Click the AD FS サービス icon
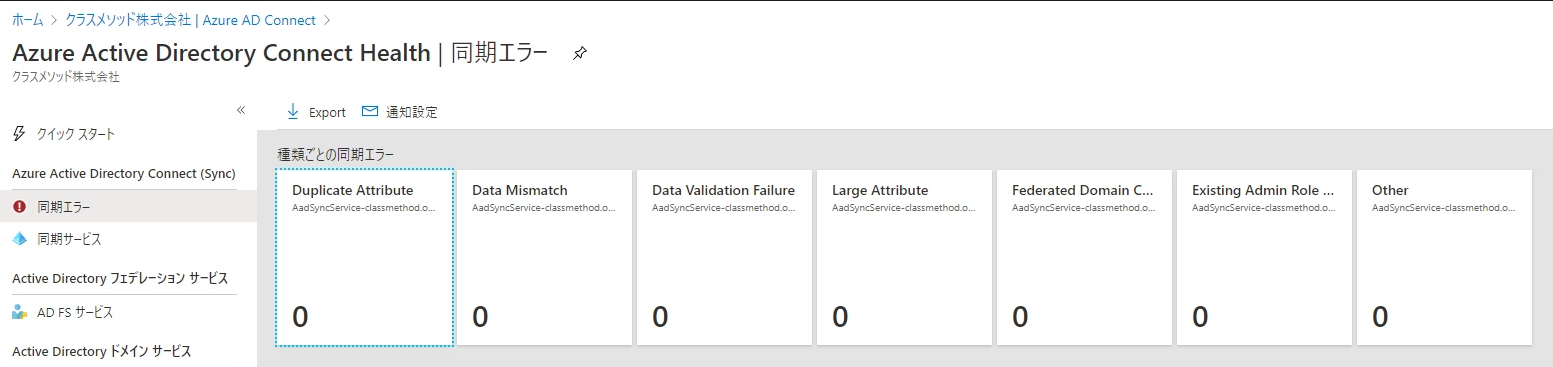Screen dimensions: 1553x367 [x=19, y=312]
